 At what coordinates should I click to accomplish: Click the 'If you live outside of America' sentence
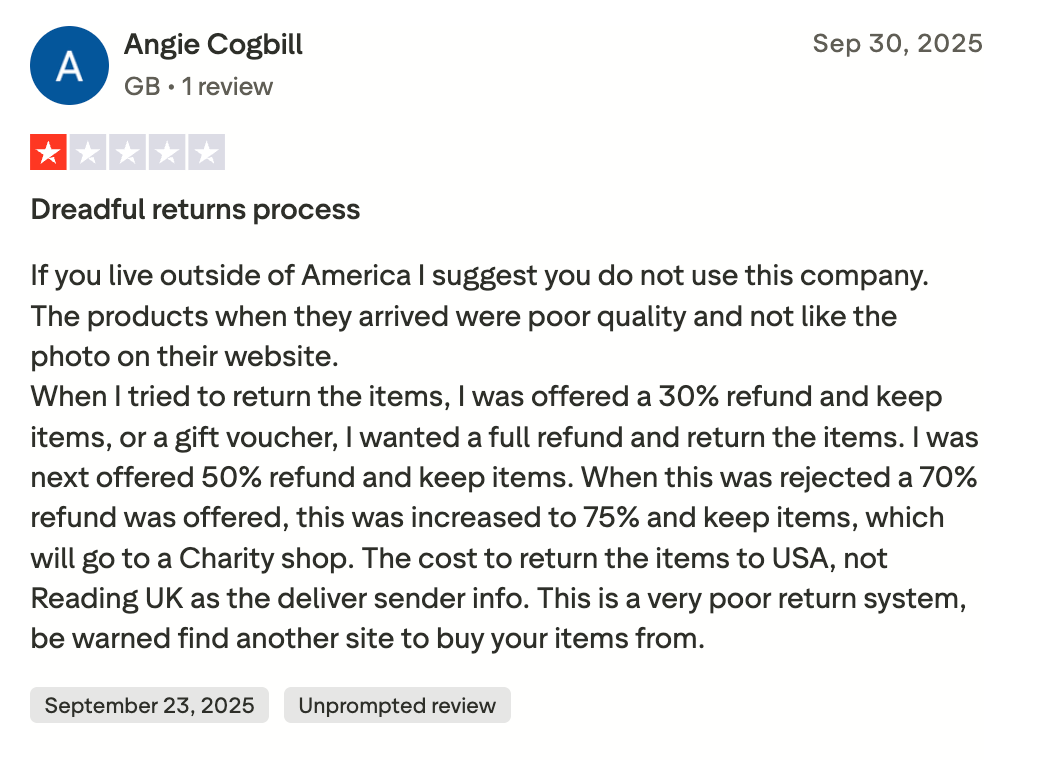tap(480, 275)
